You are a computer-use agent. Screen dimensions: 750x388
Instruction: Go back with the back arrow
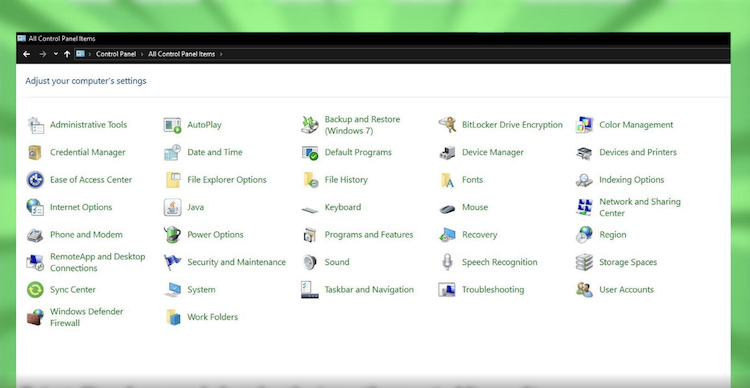pyautogui.click(x=27, y=54)
